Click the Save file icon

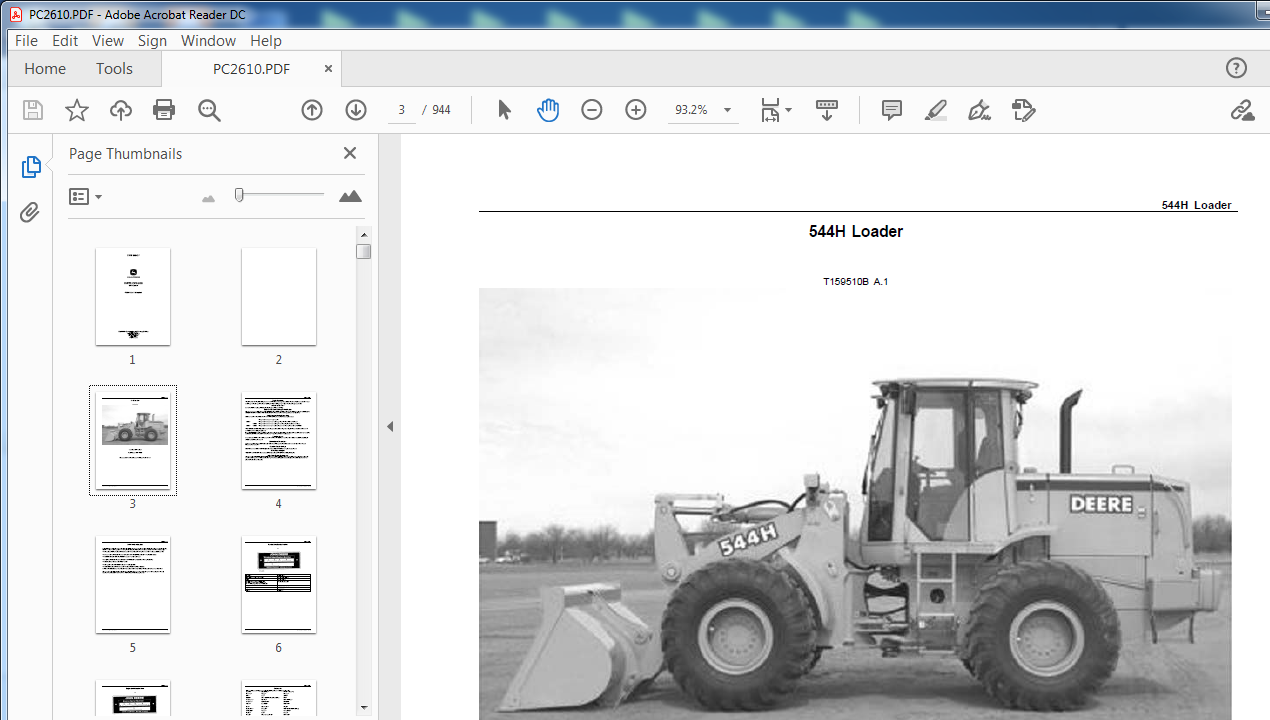pos(33,110)
